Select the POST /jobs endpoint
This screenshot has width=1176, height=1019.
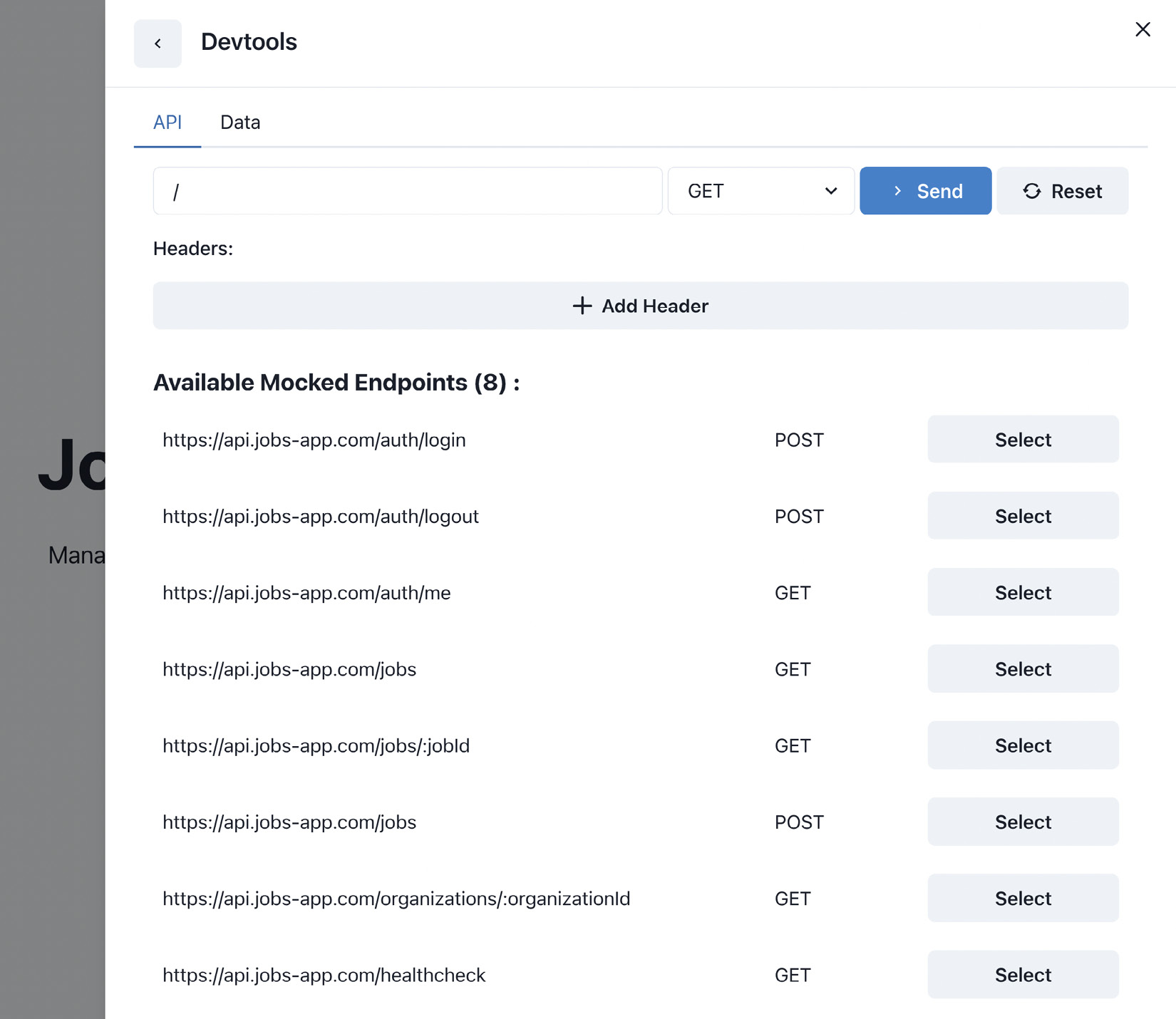tap(1023, 822)
